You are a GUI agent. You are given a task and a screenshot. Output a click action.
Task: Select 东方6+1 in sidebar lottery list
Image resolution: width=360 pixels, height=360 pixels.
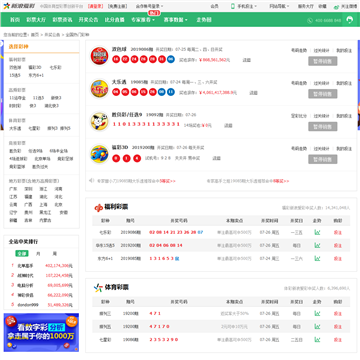pyautogui.click(x=36, y=75)
